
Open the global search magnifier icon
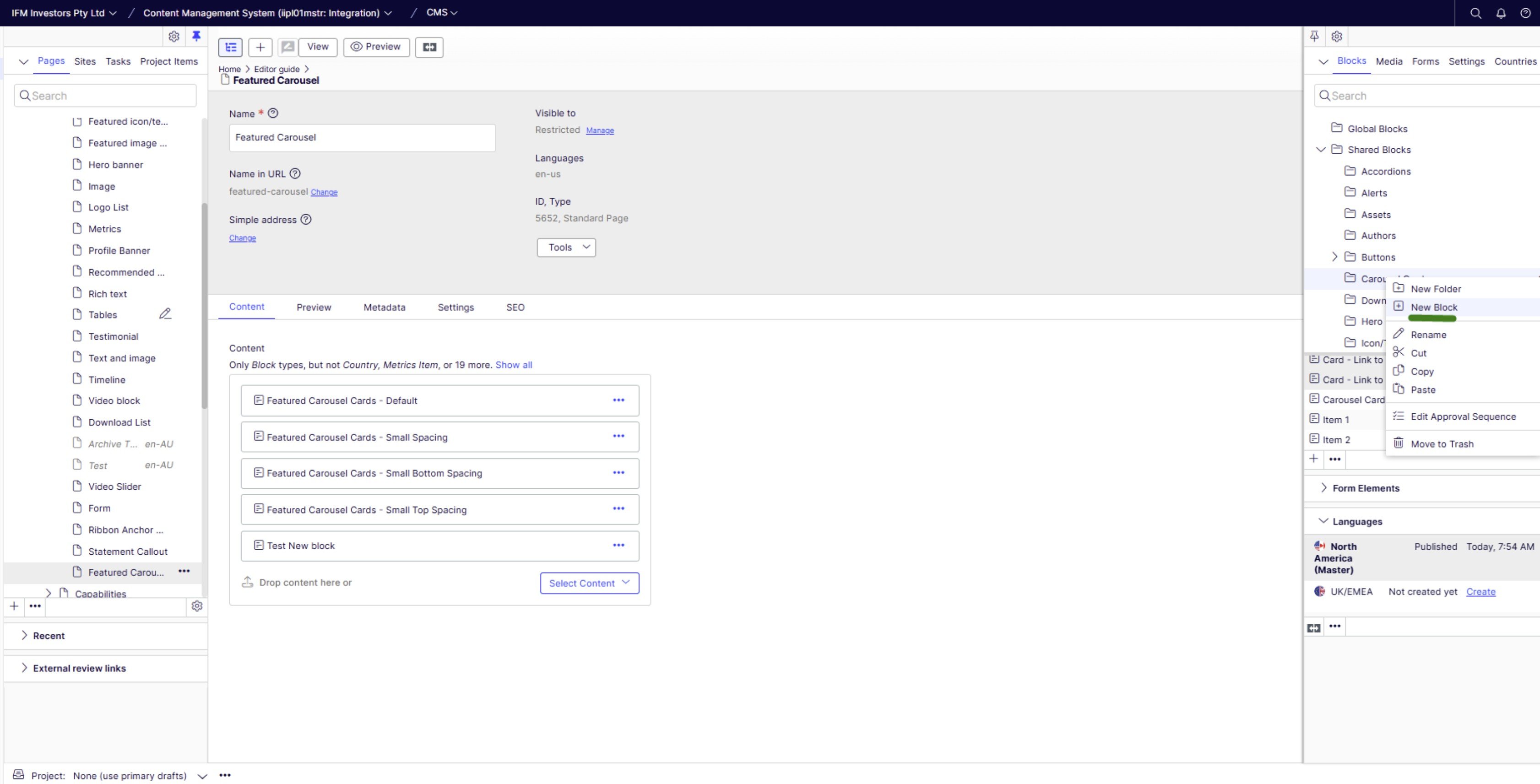pos(1475,13)
